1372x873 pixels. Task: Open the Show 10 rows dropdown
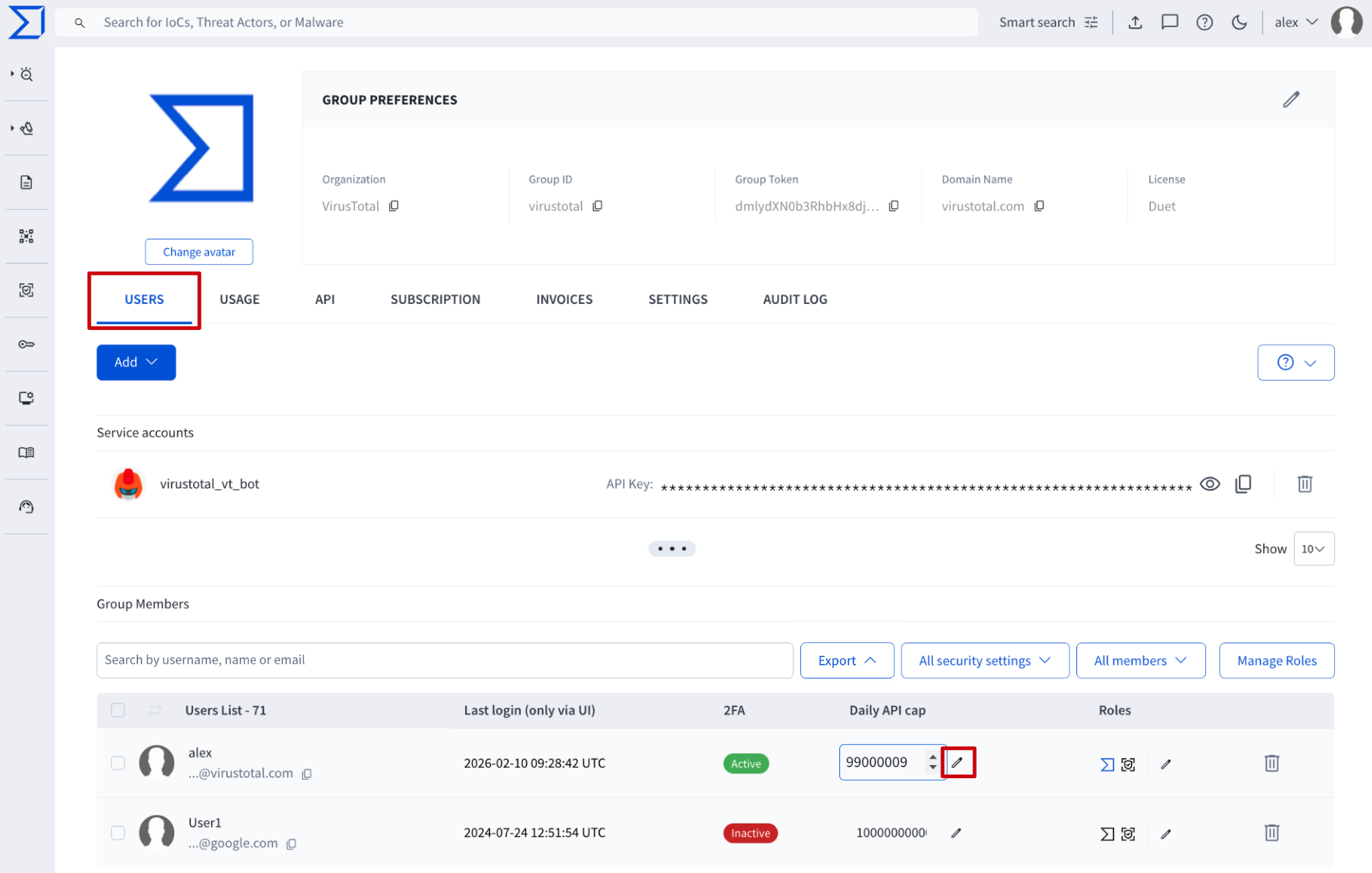[x=1313, y=549]
